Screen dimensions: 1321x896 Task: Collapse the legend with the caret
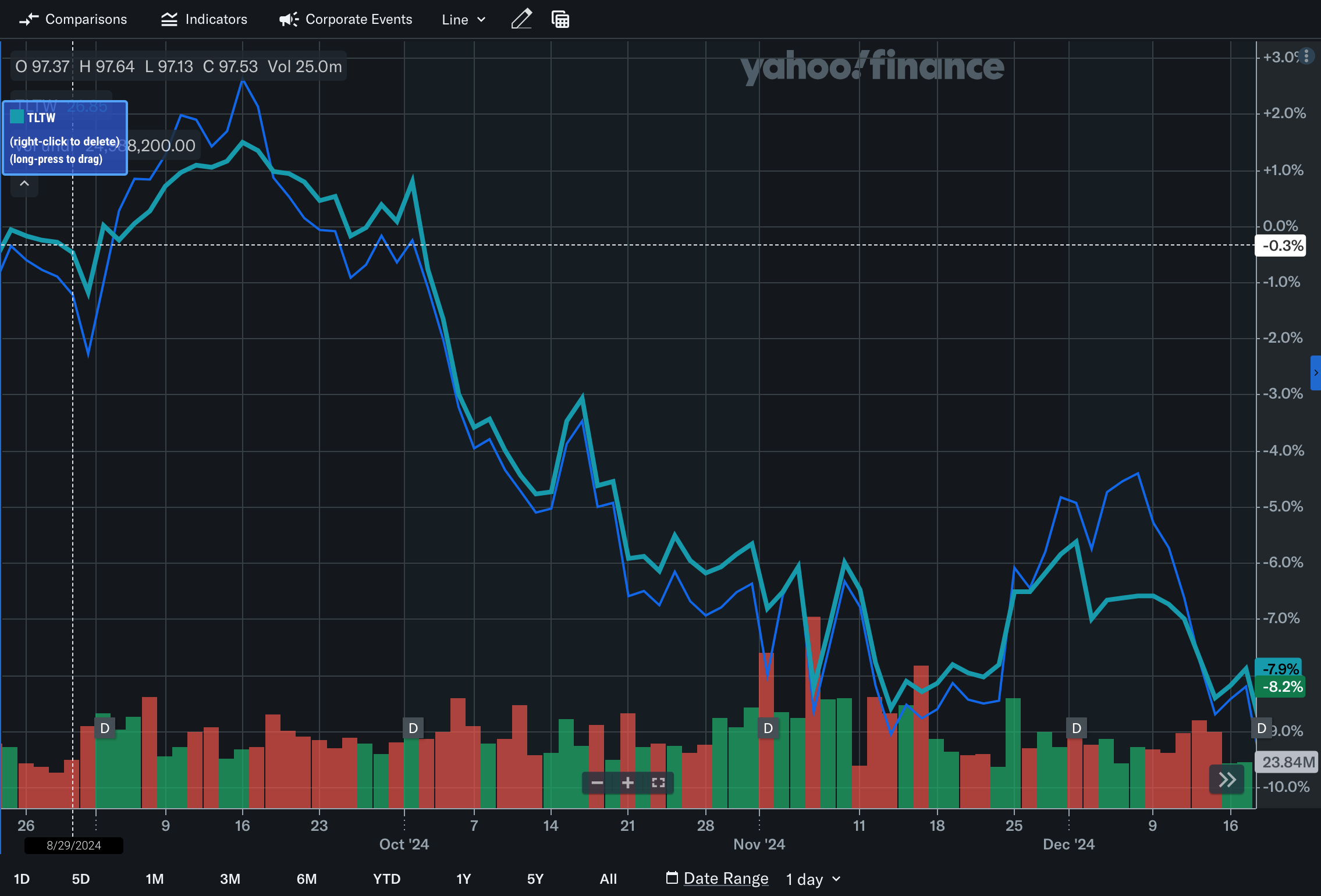click(24, 184)
